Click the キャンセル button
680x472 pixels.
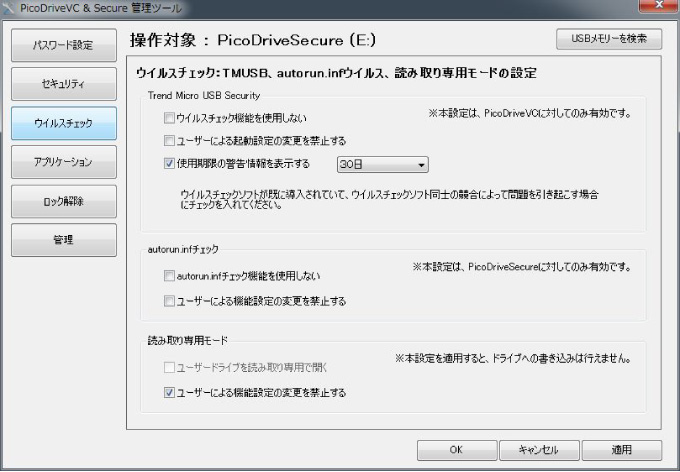[538, 450]
